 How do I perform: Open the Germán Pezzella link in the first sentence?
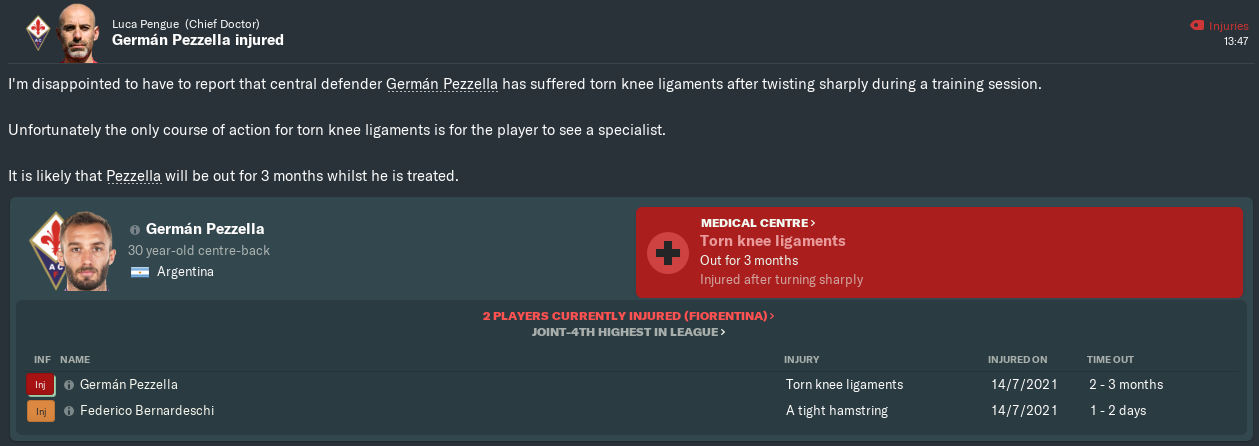pos(441,85)
